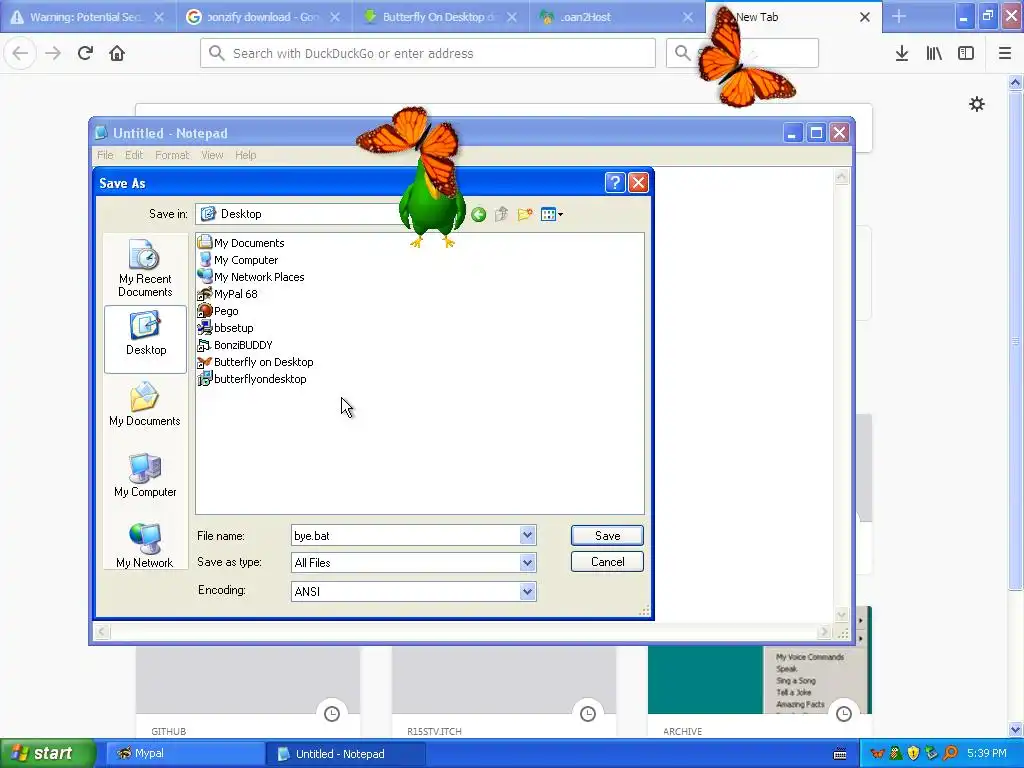Image resolution: width=1024 pixels, height=768 pixels.
Task: Open a new browser tab with plus
Action: coord(899,17)
